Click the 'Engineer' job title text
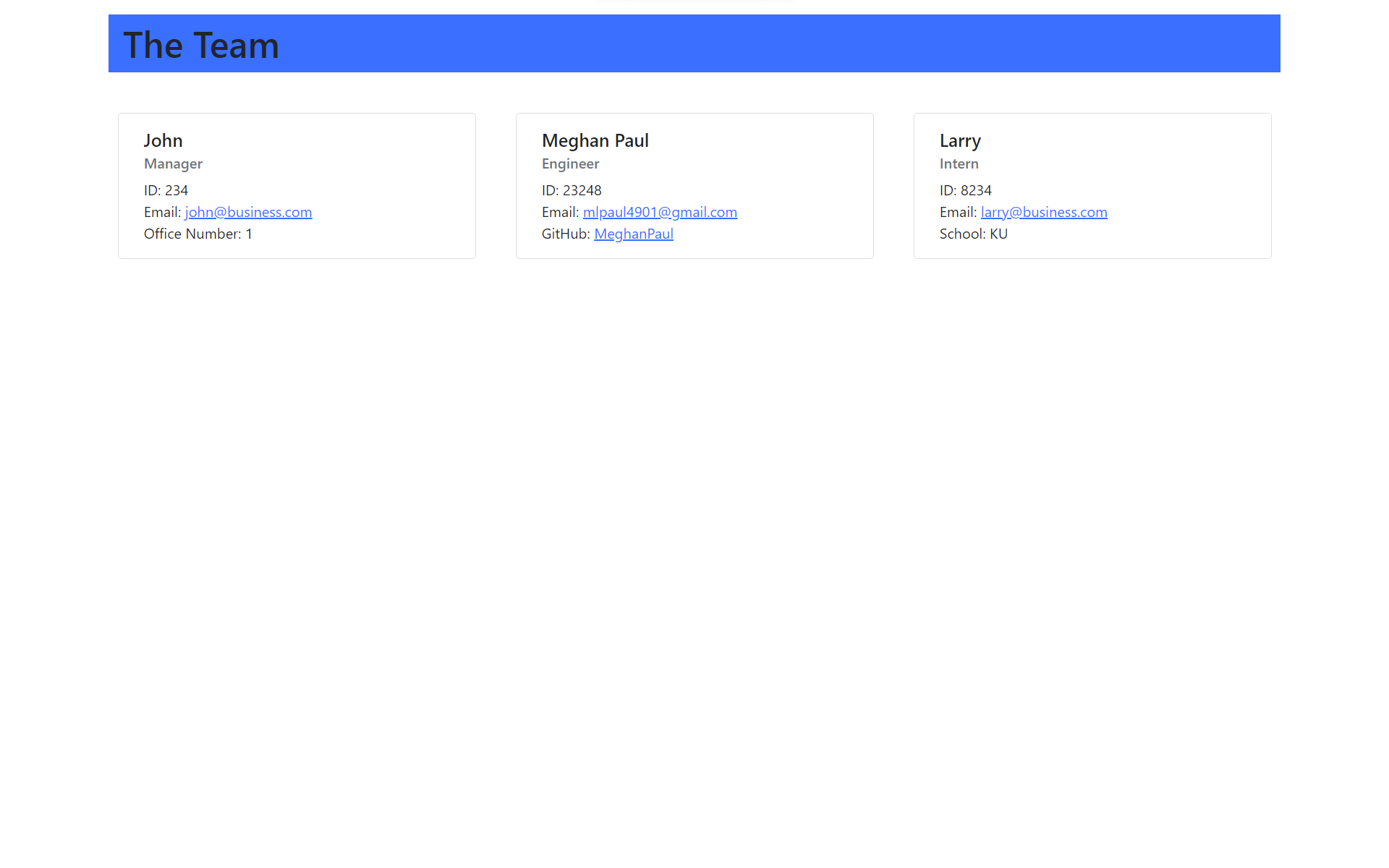The height and width of the screenshot is (868, 1389). point(570,163)
